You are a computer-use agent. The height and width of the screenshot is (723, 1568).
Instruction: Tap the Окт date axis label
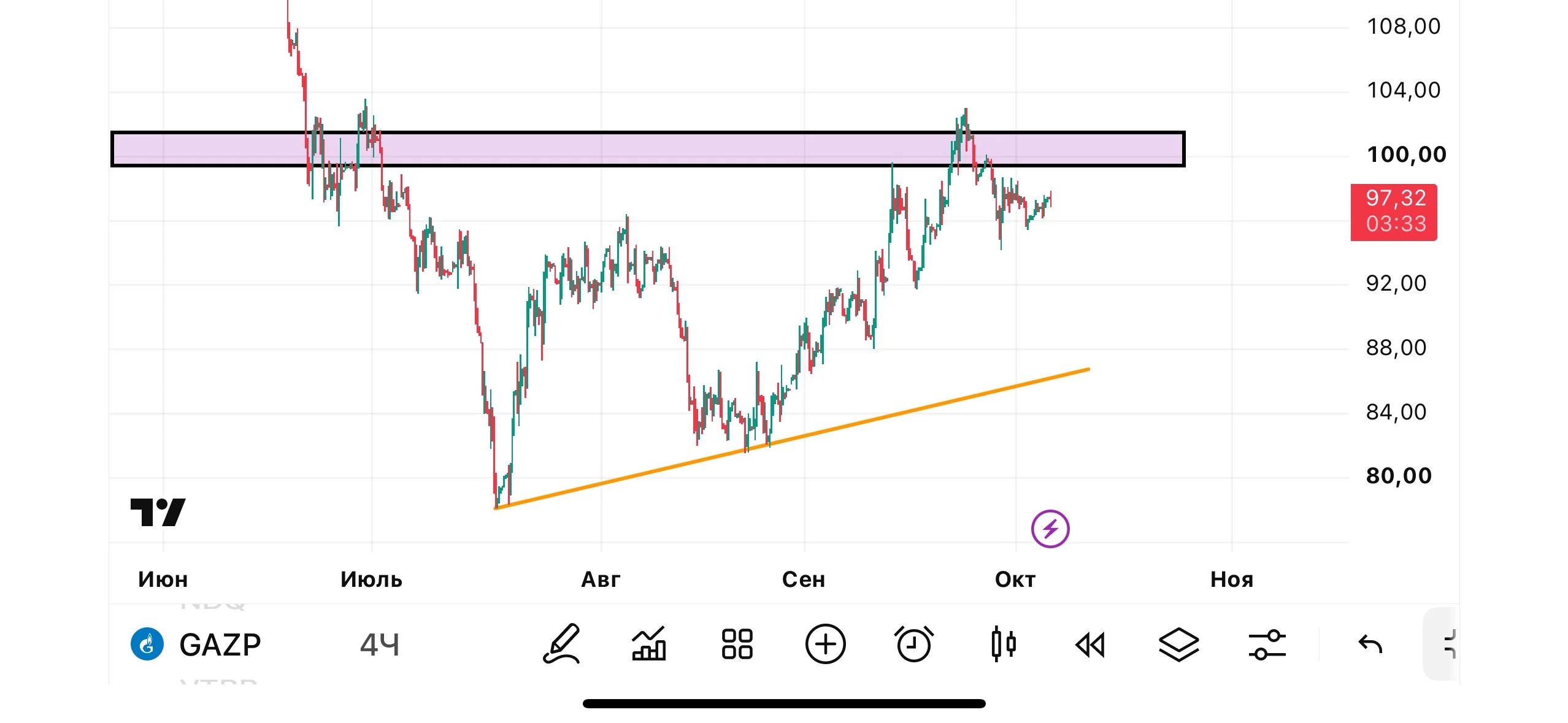(x=1015, y=580)
